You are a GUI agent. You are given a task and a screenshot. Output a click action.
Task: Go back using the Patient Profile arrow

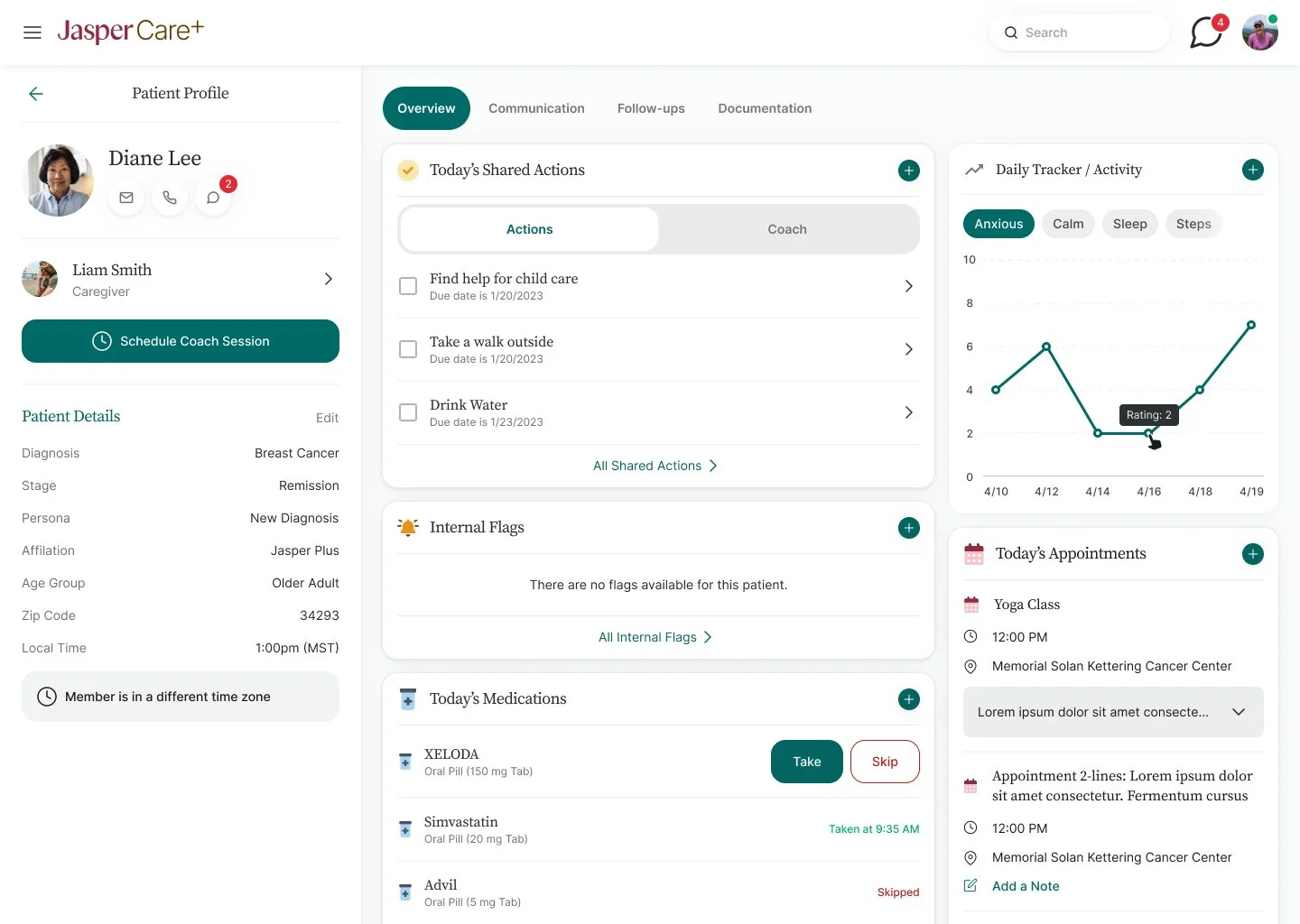point(36,94)
